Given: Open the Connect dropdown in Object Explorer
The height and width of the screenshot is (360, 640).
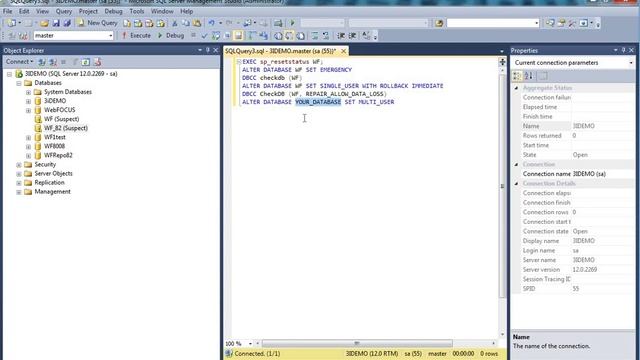Looking at the screenshot, I should tap(19, 62).
